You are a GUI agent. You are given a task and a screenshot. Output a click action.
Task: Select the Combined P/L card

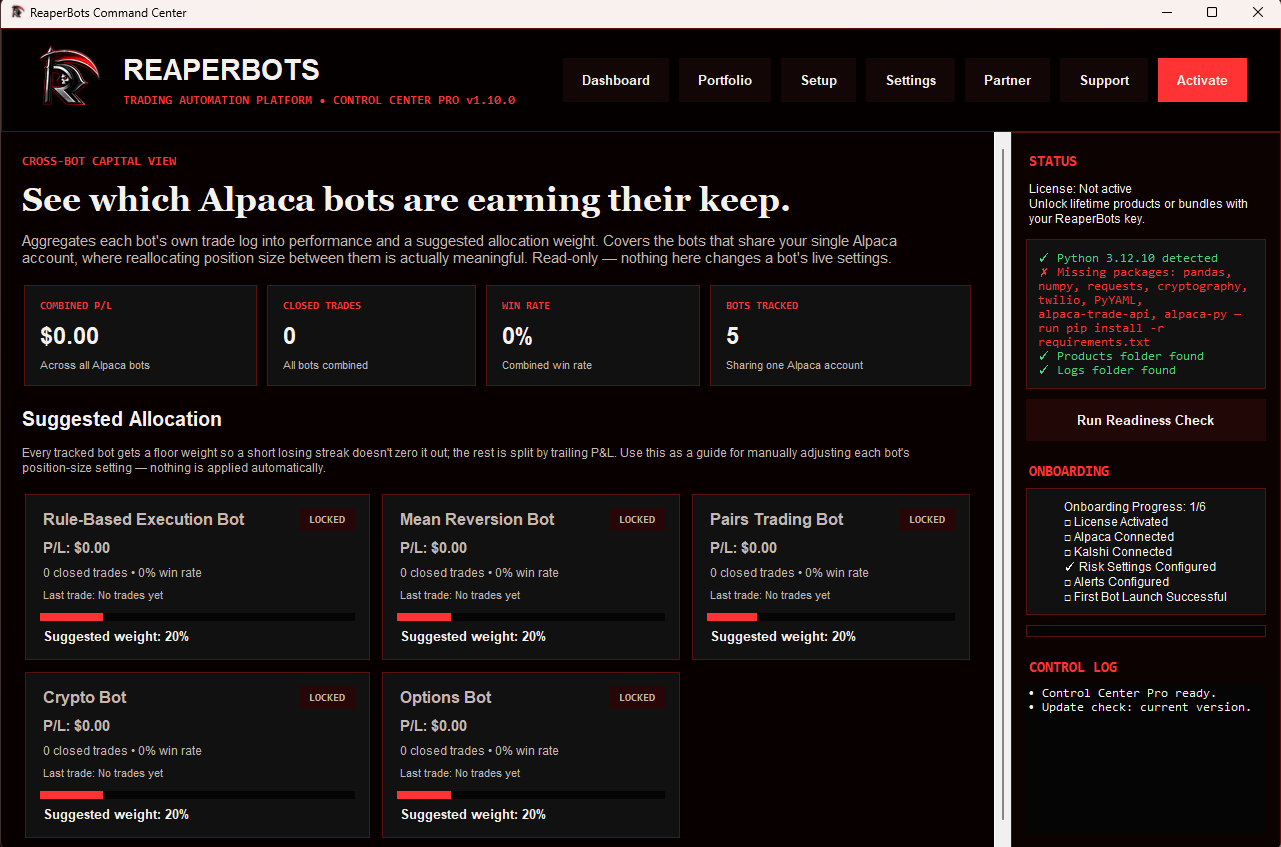[140, 336]
